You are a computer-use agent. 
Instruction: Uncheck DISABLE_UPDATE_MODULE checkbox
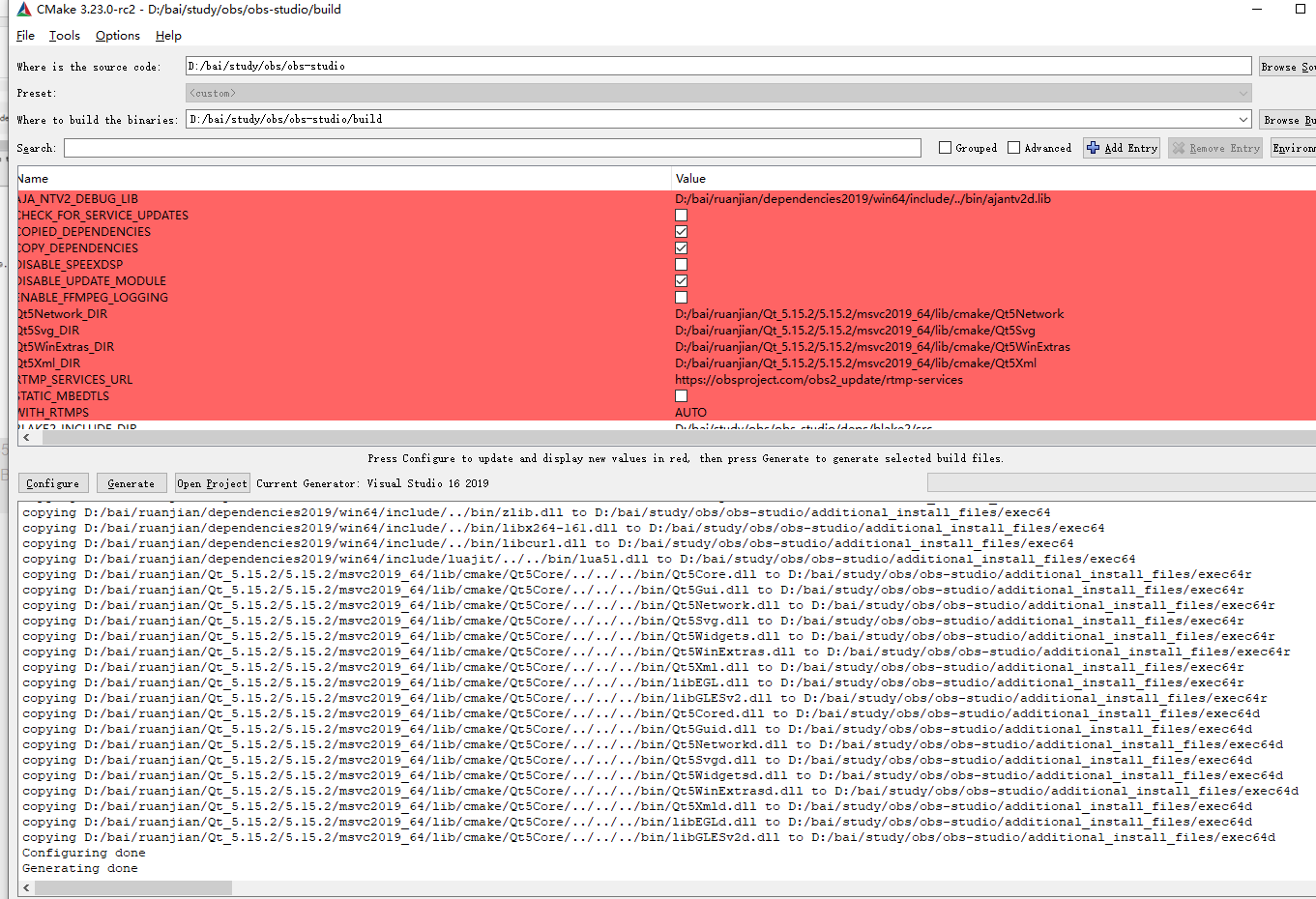[x=682, y=281]
